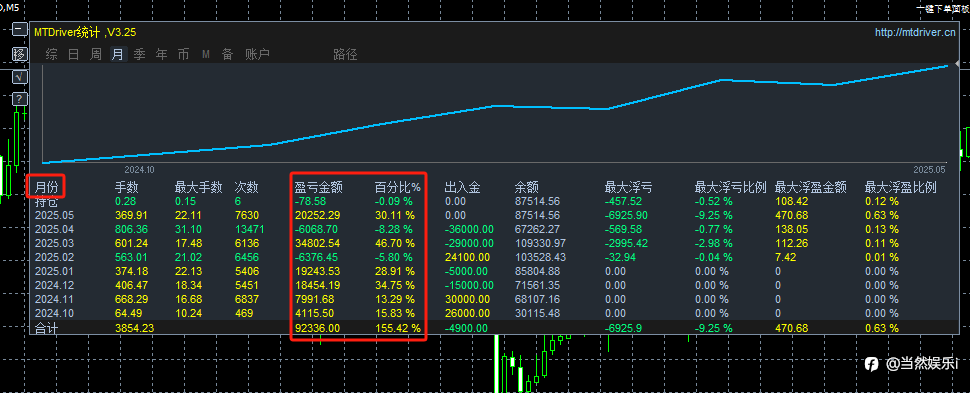Click the √ checkmark side button
This screenshot has width=970, height=393.
(x=20, y=77)
